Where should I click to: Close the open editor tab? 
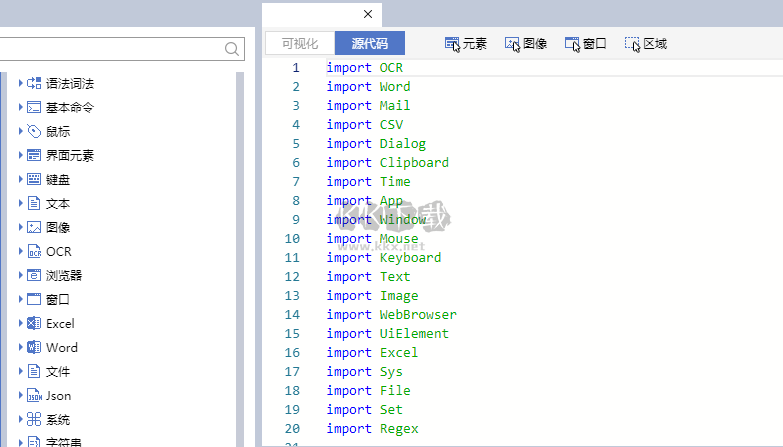coord(368,14)
